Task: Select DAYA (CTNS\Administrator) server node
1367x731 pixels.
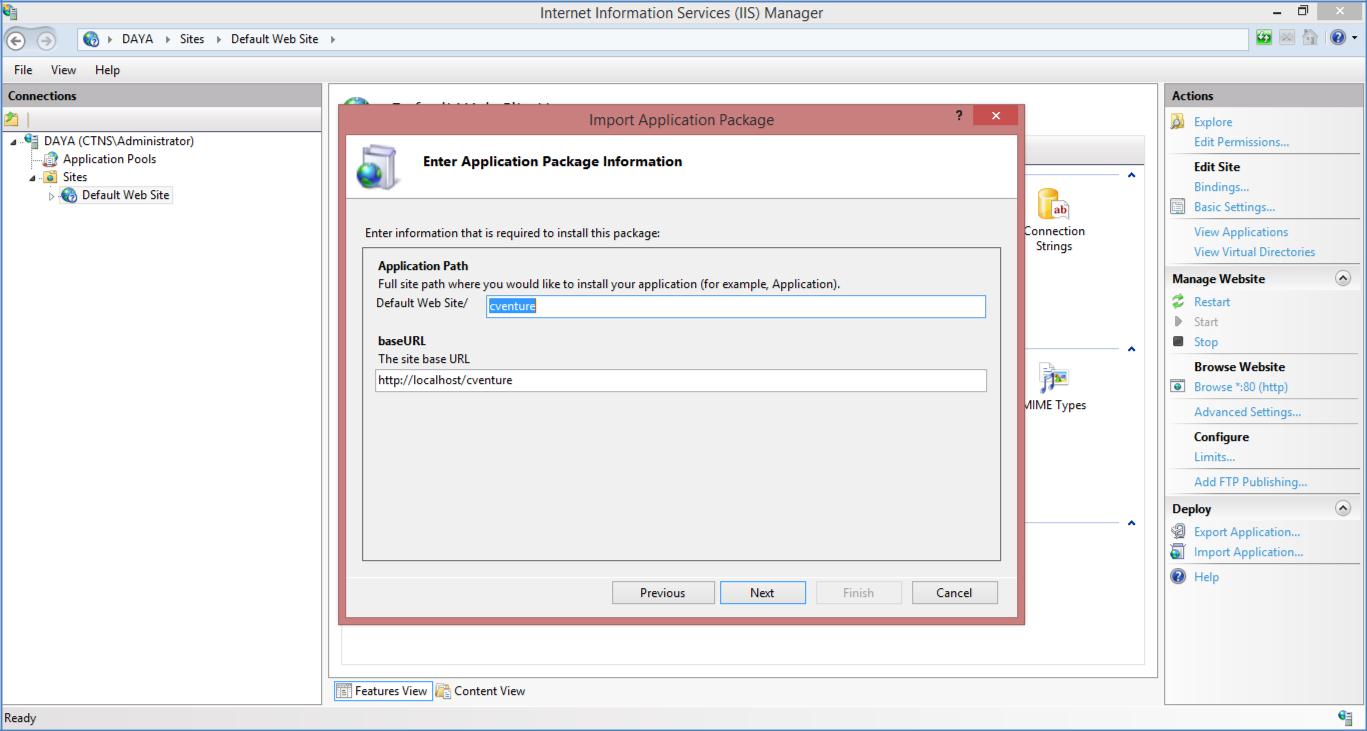Action: click(119, 141)
